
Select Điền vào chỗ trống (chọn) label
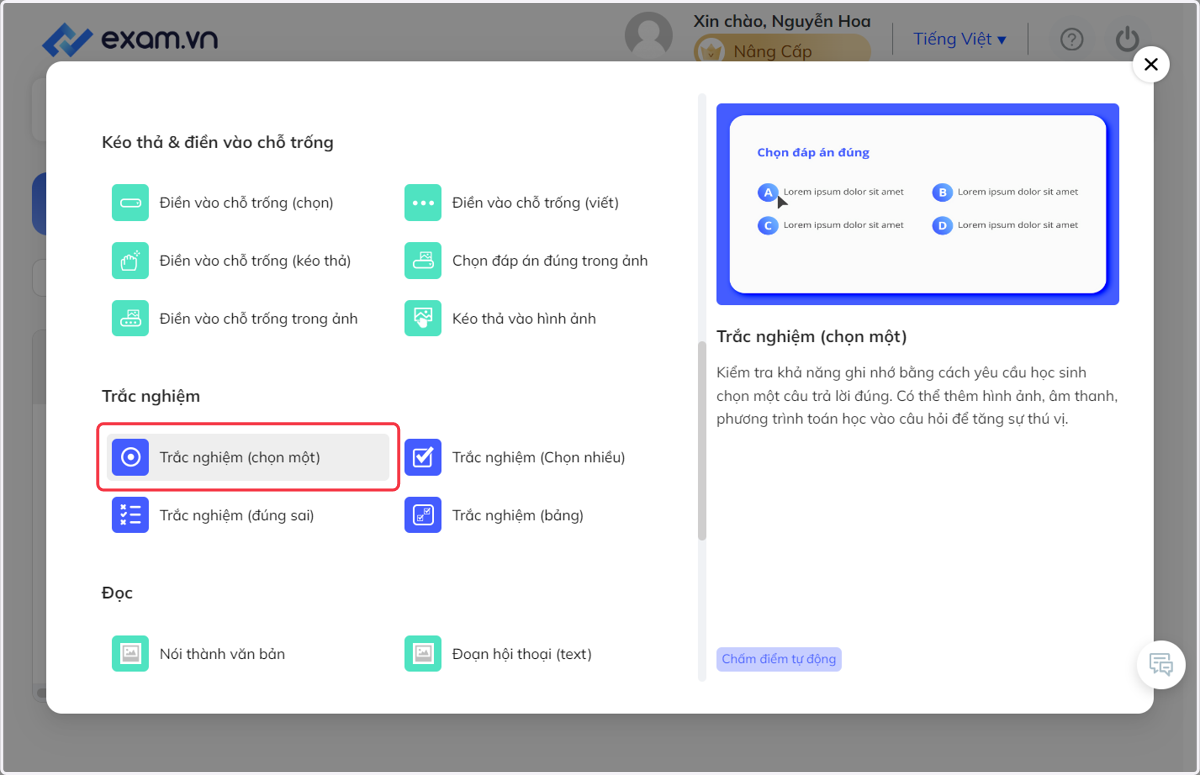tap(247, 203)
